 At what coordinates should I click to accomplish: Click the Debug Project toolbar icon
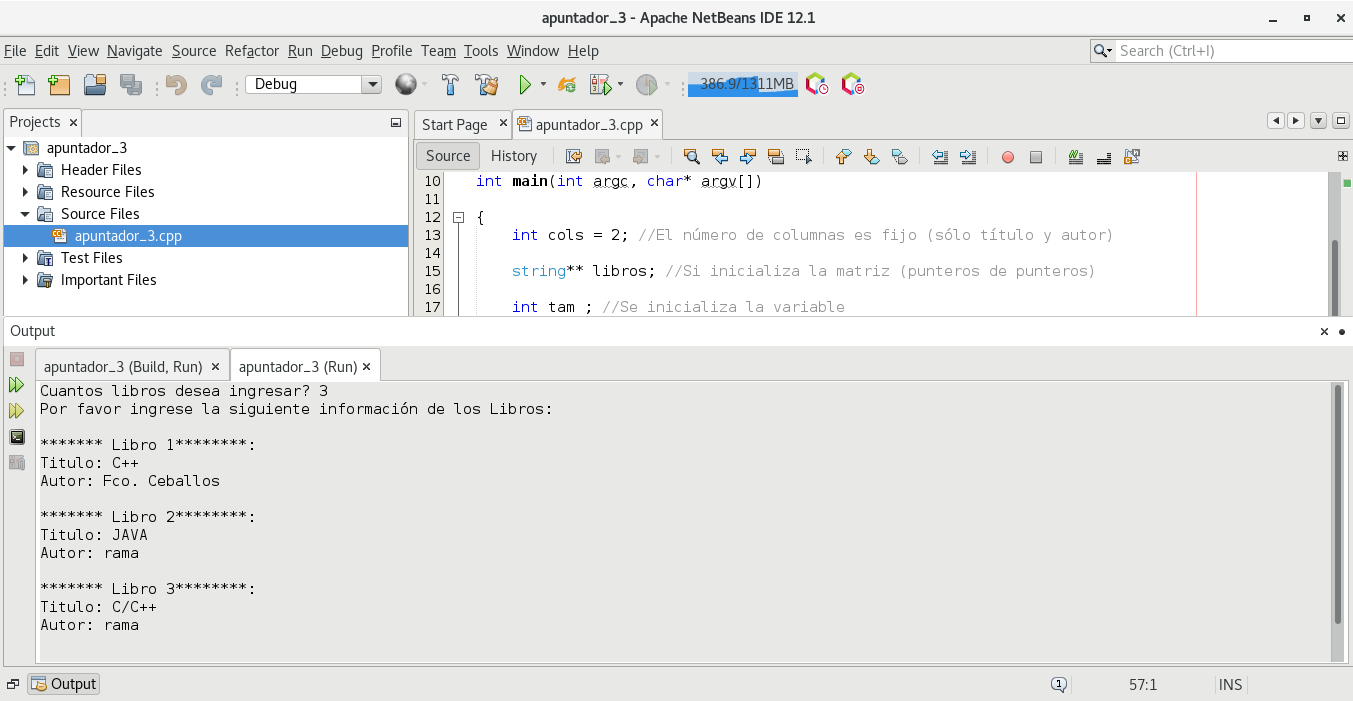point(600,85)
